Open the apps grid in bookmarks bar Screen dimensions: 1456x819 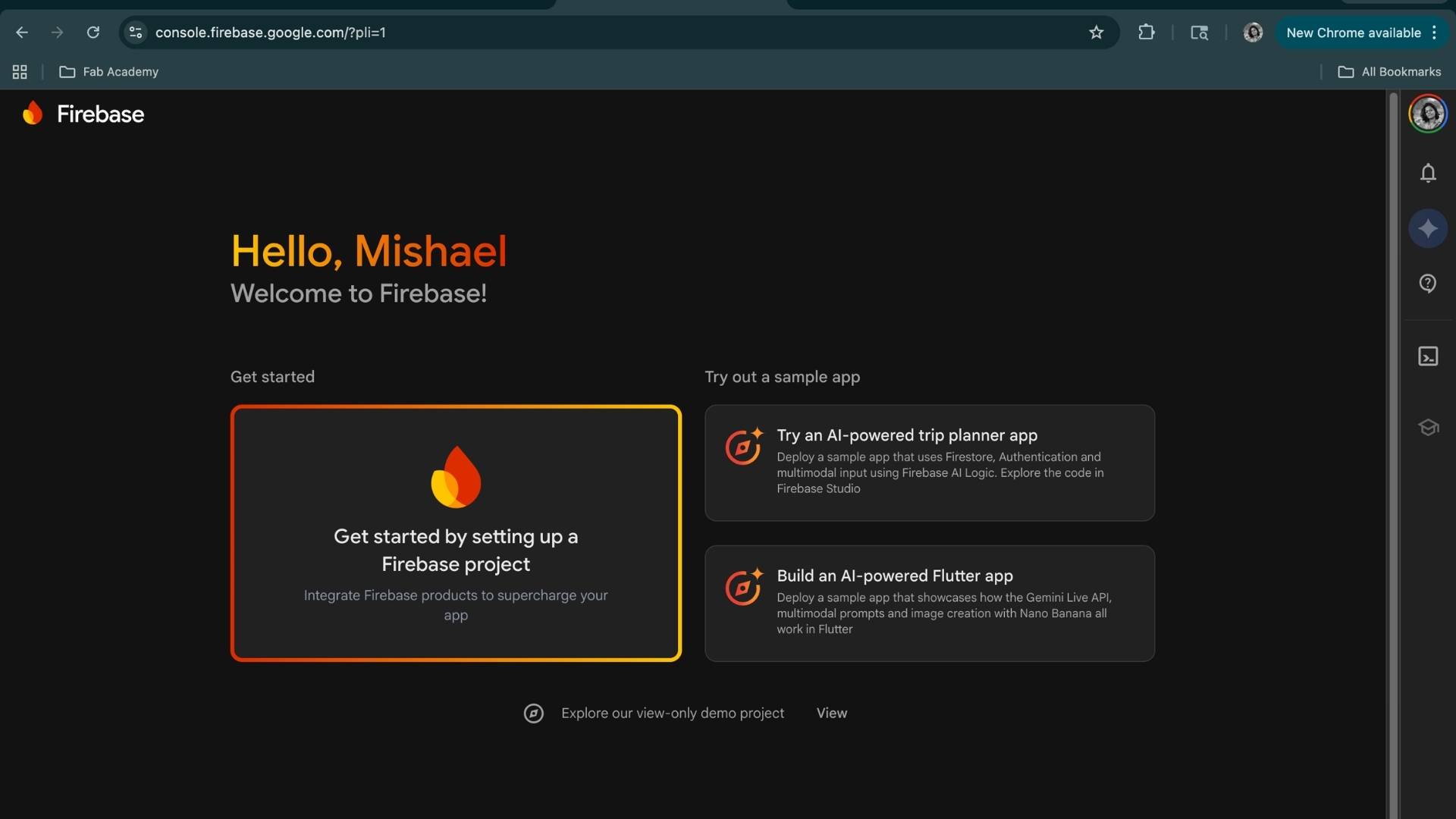(x=20, y=72)
